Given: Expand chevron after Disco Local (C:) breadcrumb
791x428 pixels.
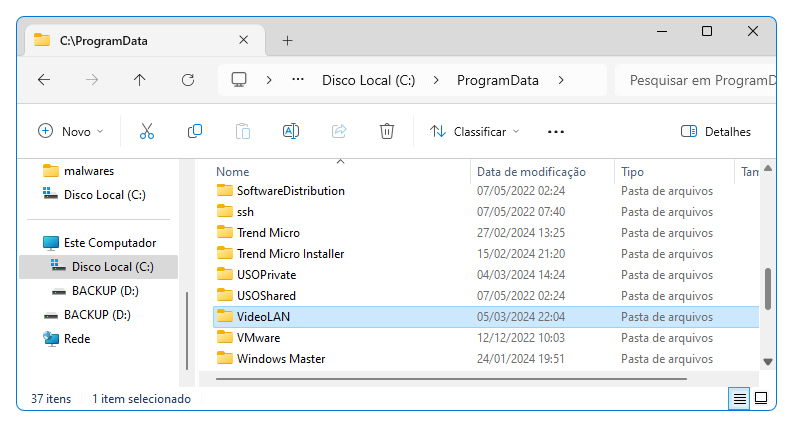Looking at the screenshot, I should pos(436,80).
